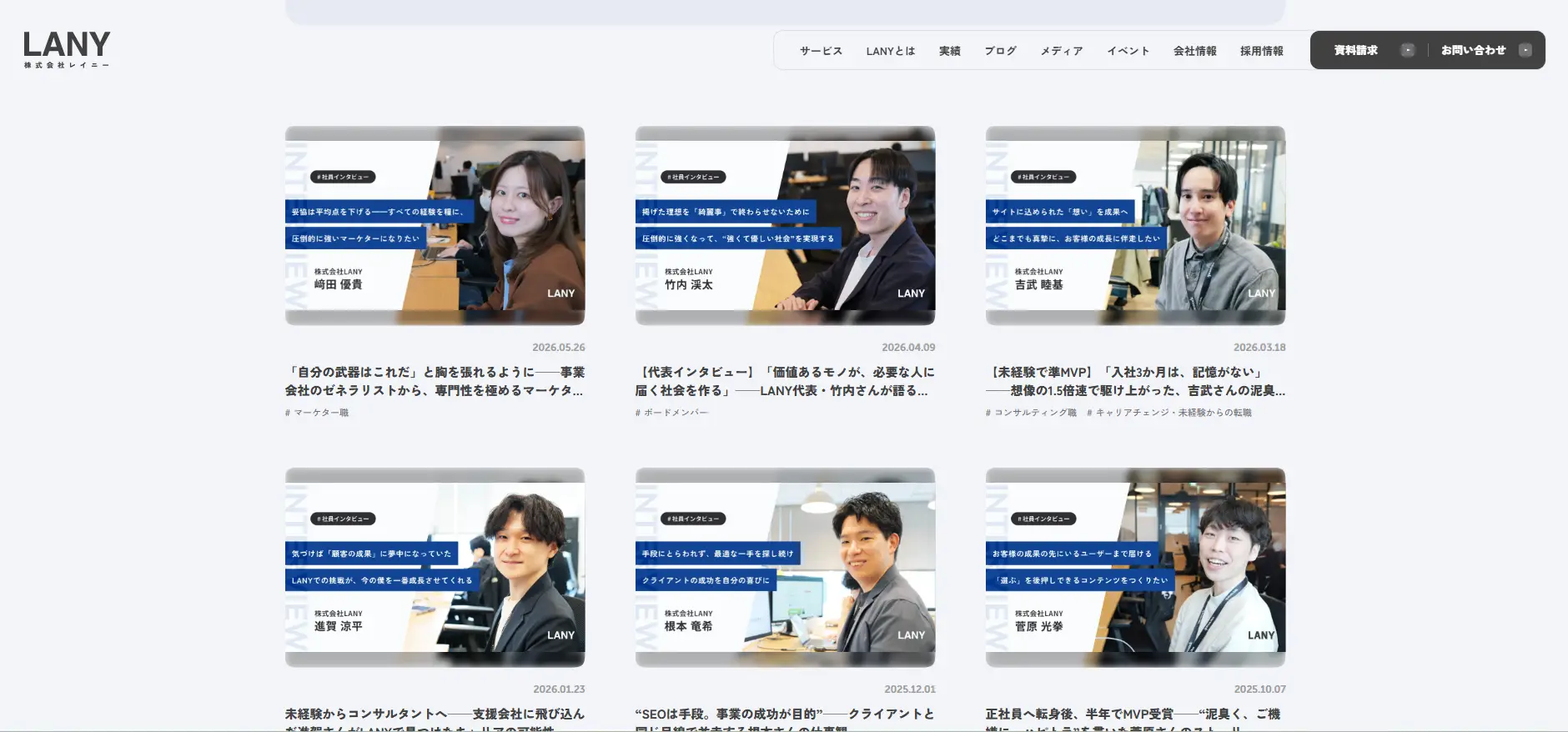Open the イベント navigation item
This screenshot has width=1568, height=732.
click(1128, 51)
